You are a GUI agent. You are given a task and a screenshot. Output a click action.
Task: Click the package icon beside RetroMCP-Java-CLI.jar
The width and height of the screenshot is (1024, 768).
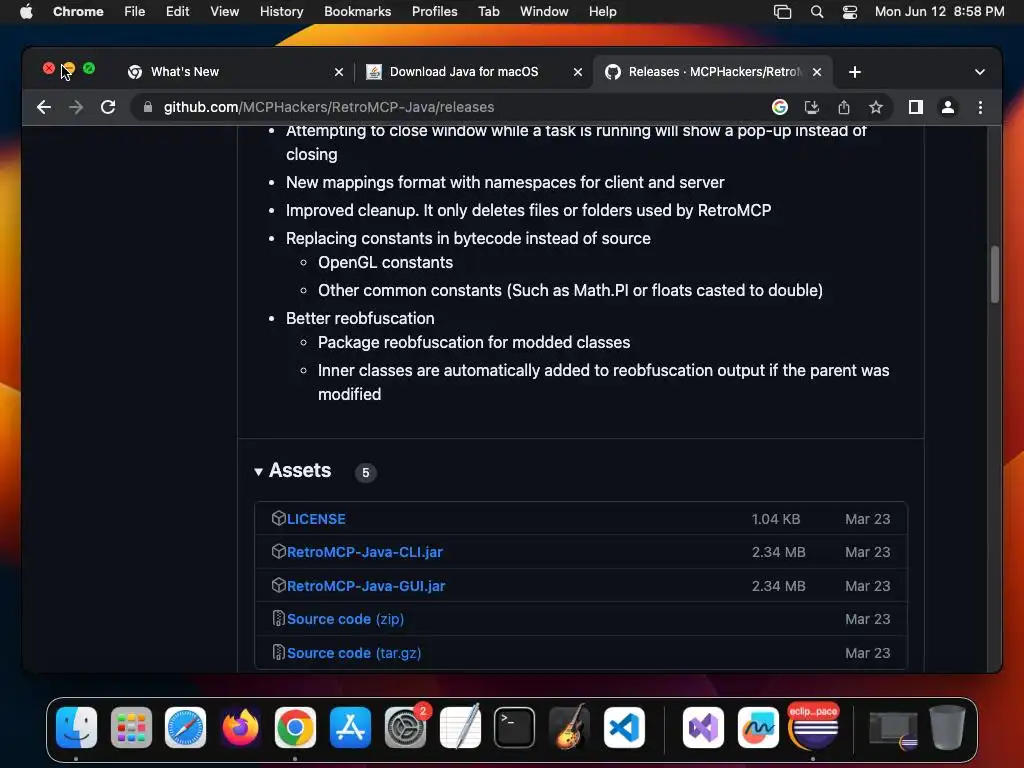[x=279, y=552]
